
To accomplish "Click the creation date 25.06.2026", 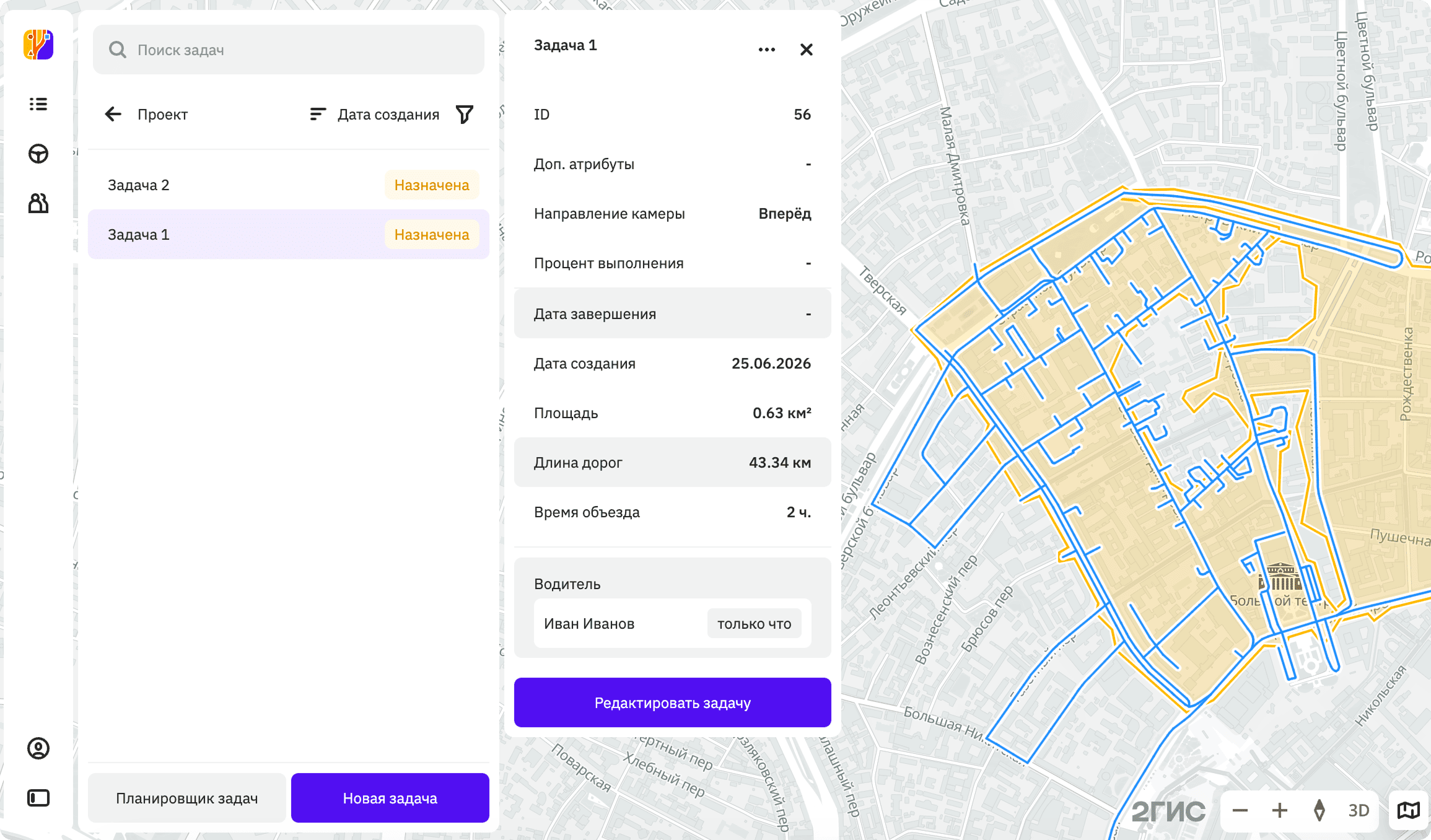I will (771, 363).
